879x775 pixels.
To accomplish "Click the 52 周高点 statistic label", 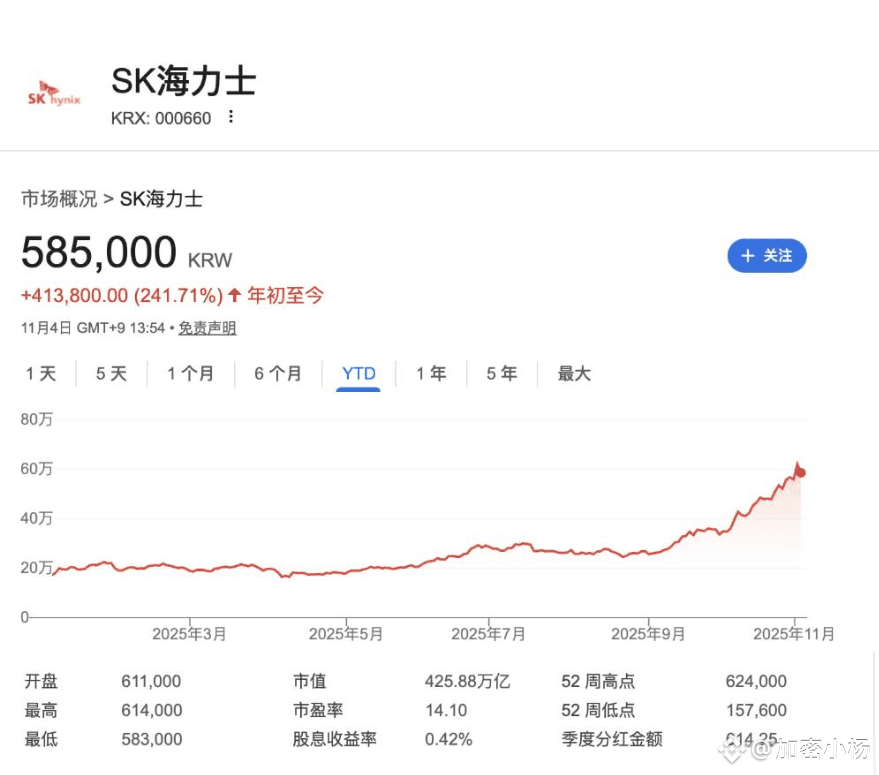I will coord(598,682).
